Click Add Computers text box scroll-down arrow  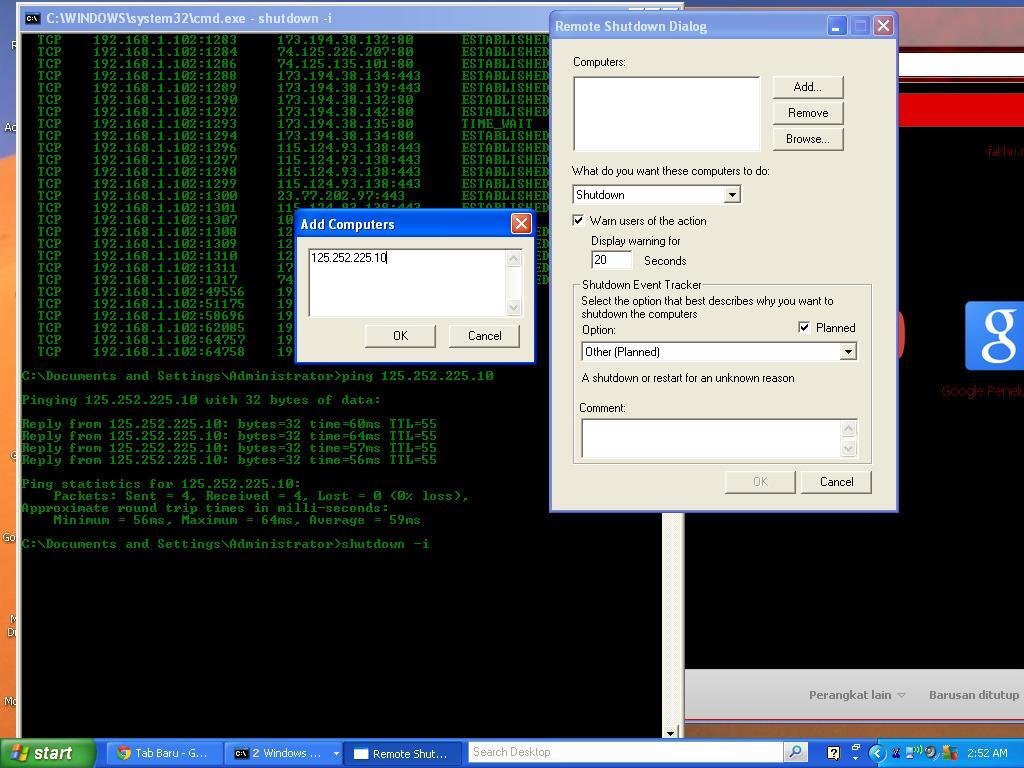click(514, 307)
